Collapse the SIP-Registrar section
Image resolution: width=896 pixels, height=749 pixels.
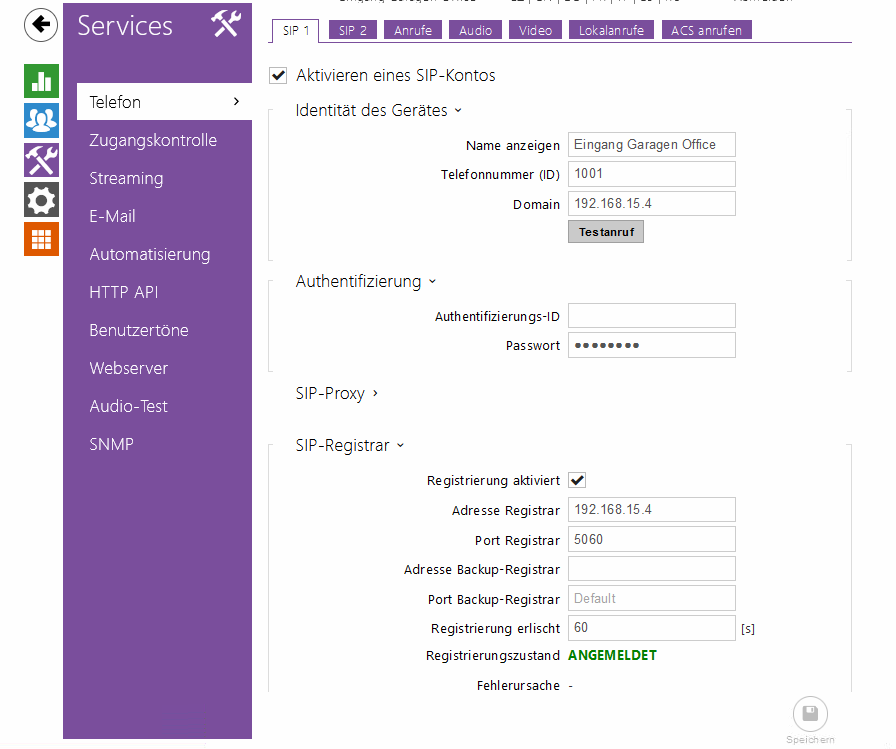point(350,445)
